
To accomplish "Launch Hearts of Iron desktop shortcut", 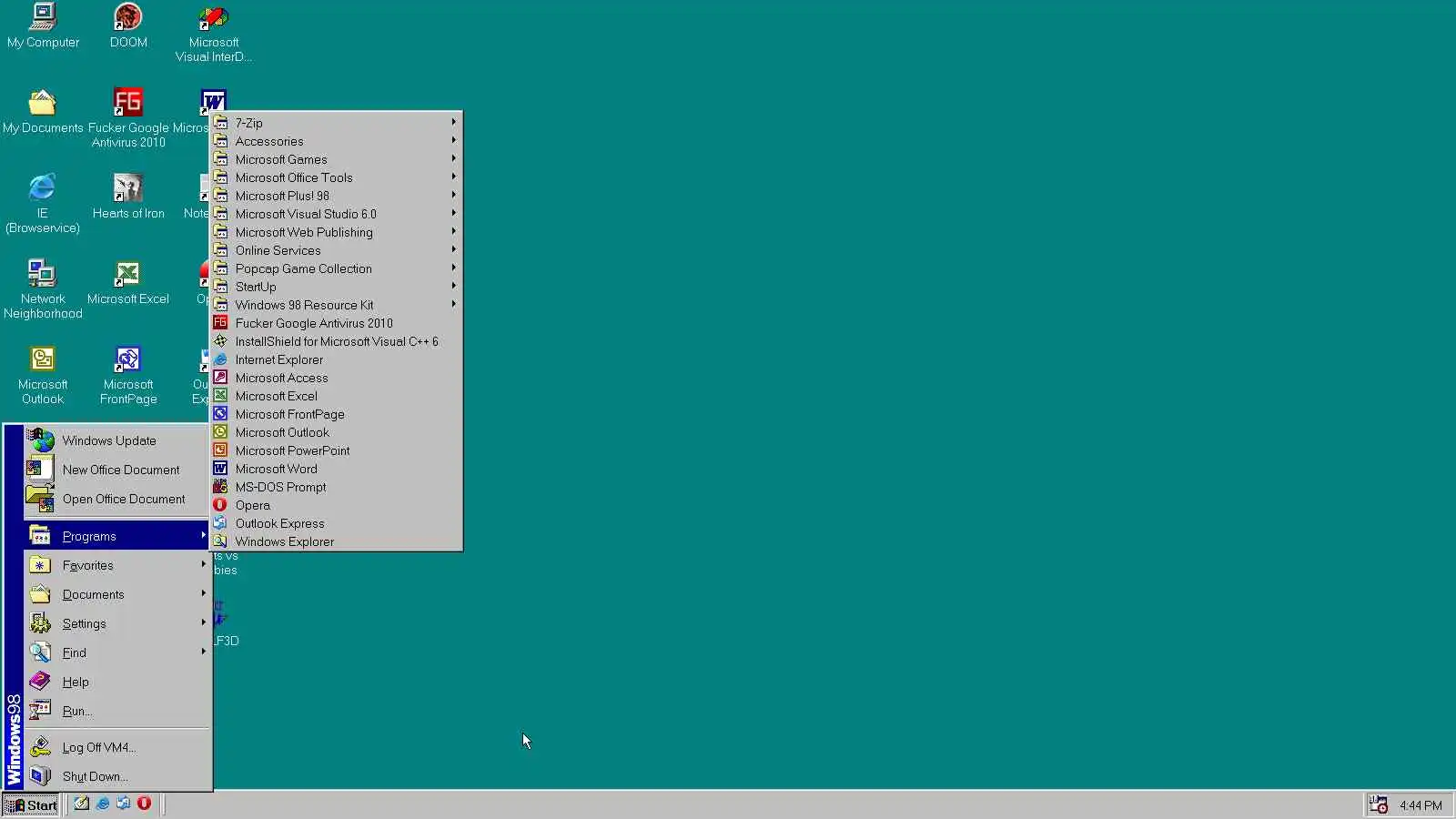I will click(x=128, y=197).
